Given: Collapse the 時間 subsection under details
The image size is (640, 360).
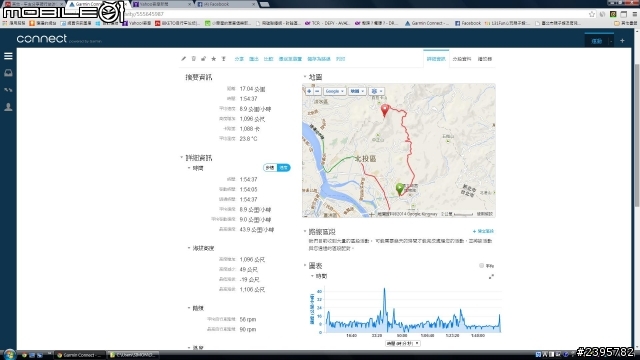Looking at the screenshot, I should point(189,168).
